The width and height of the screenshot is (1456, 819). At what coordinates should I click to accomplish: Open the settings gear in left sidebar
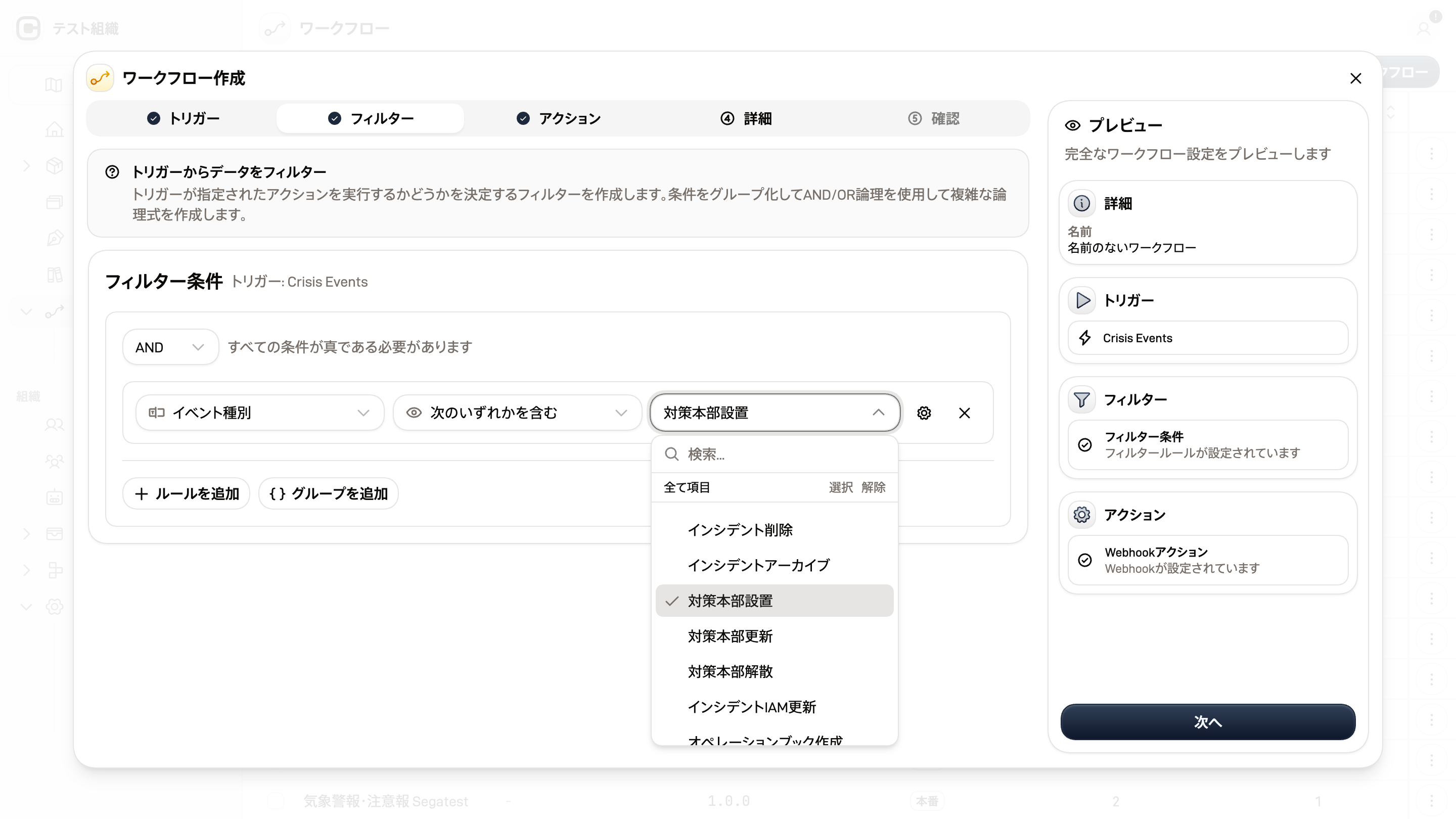click(x=54, y=607)
